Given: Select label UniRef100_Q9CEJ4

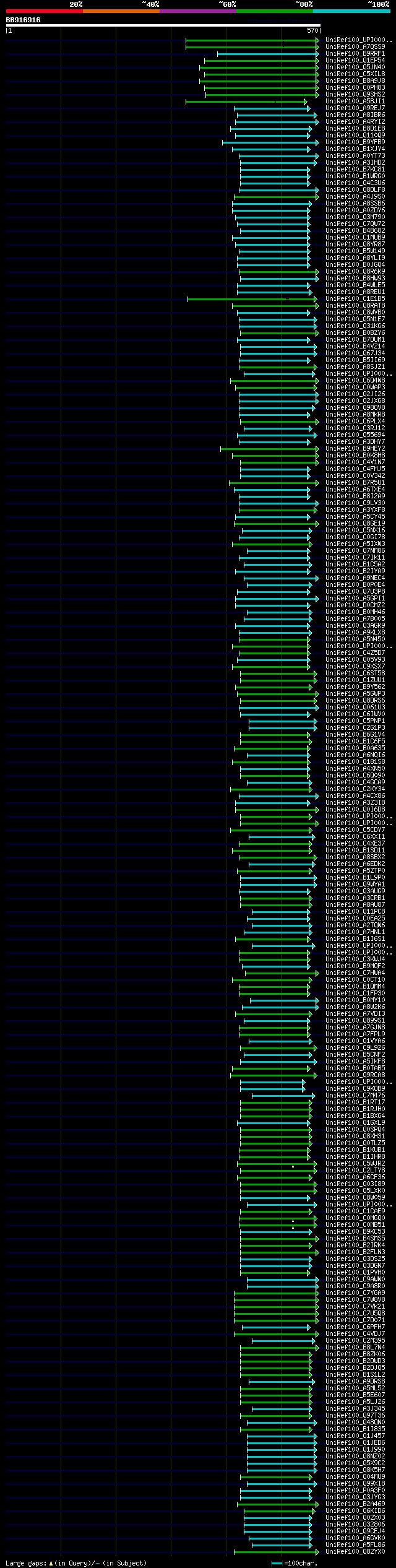Looking at the screenshot, I should click(355, 1531).
